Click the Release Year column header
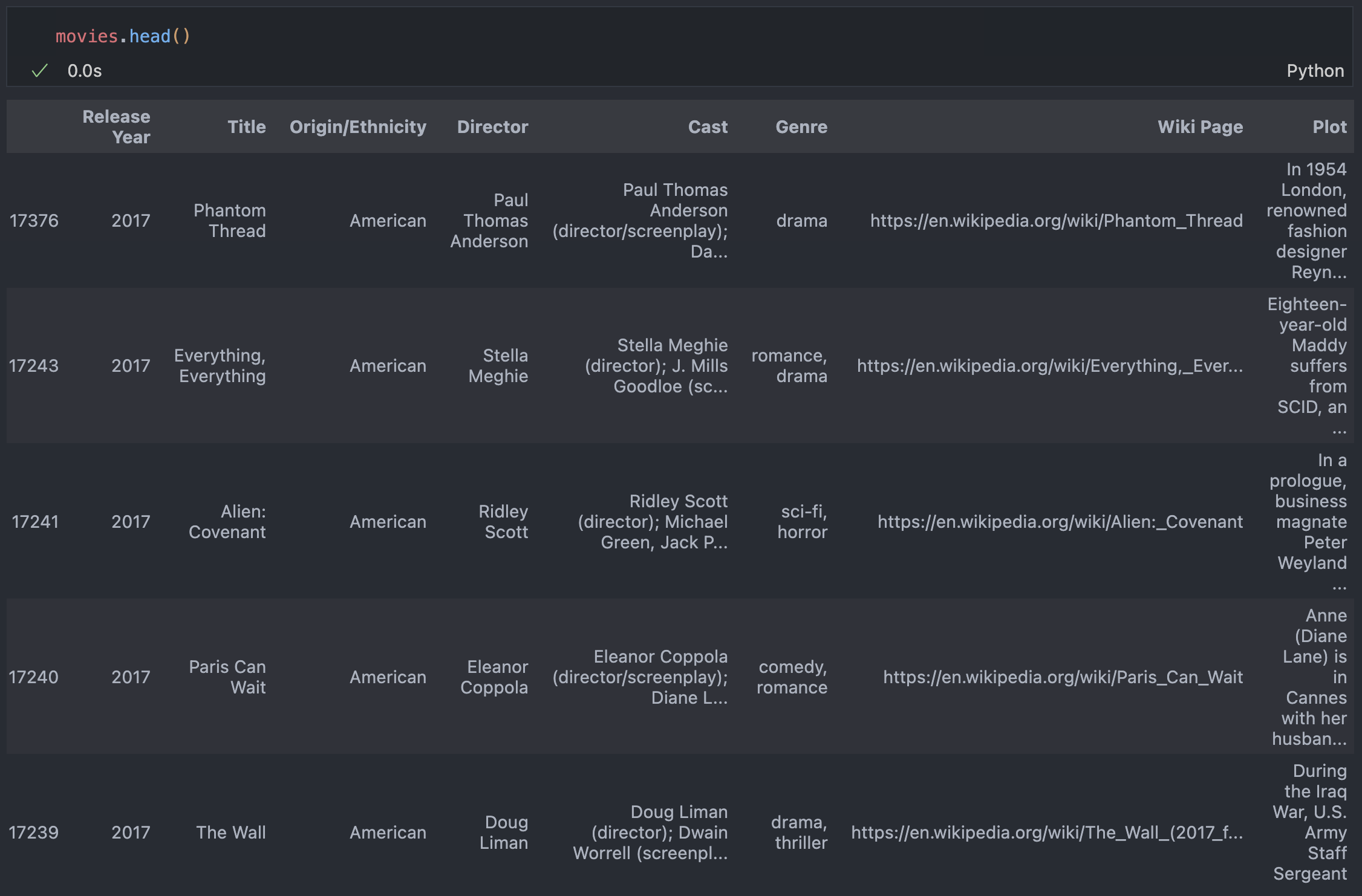1362x896 pixels. click(116, 126)
